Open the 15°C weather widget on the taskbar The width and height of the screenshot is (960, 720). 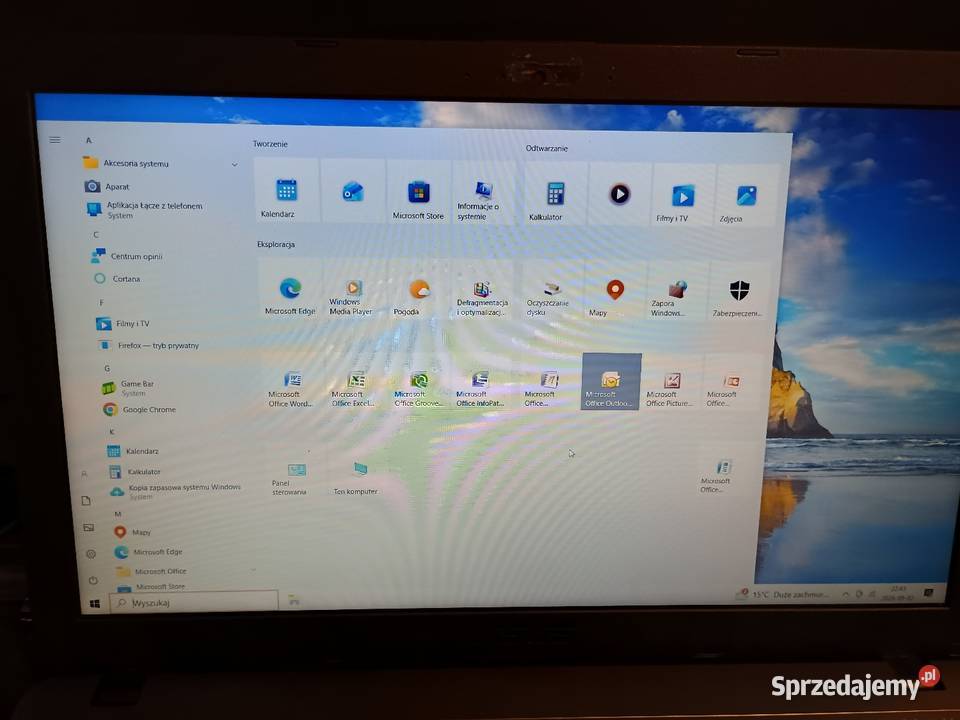point(784,594)
